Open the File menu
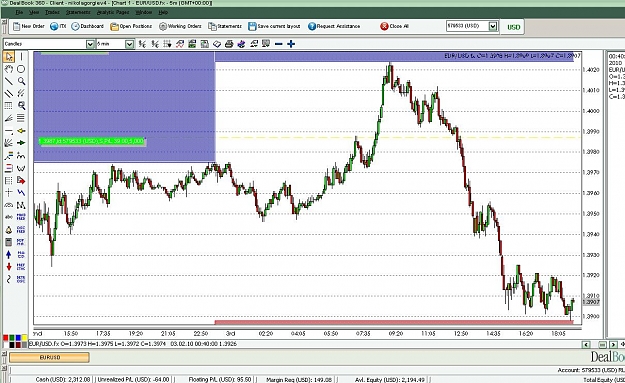The image size is (625, 383). coord(19,12)
